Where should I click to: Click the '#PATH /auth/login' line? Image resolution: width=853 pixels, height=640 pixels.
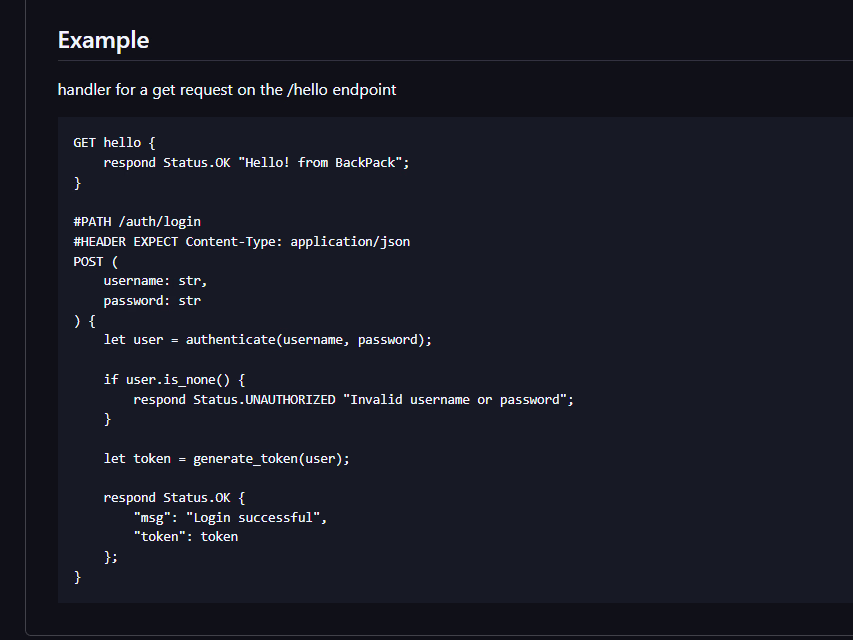click(137, 222)
